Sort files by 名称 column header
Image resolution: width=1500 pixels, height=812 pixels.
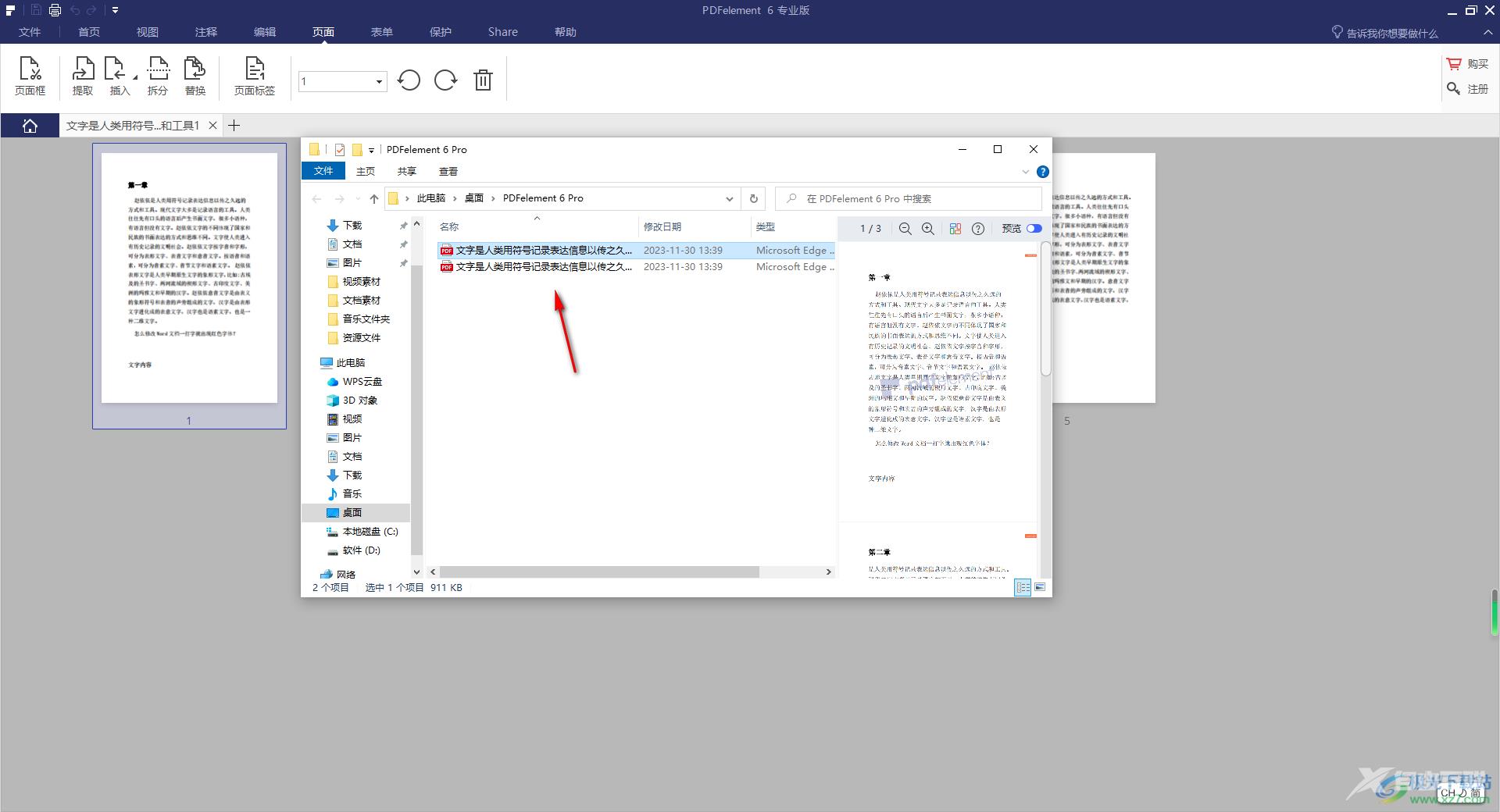pos(536,226)
